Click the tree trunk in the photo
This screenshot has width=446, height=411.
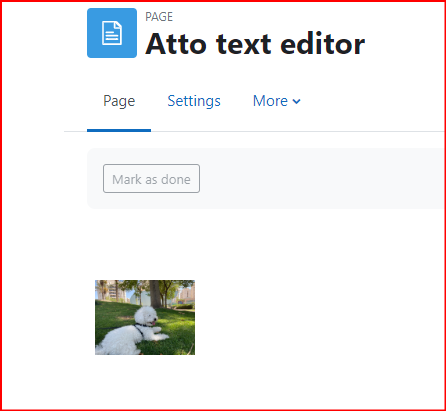point(155,293)
